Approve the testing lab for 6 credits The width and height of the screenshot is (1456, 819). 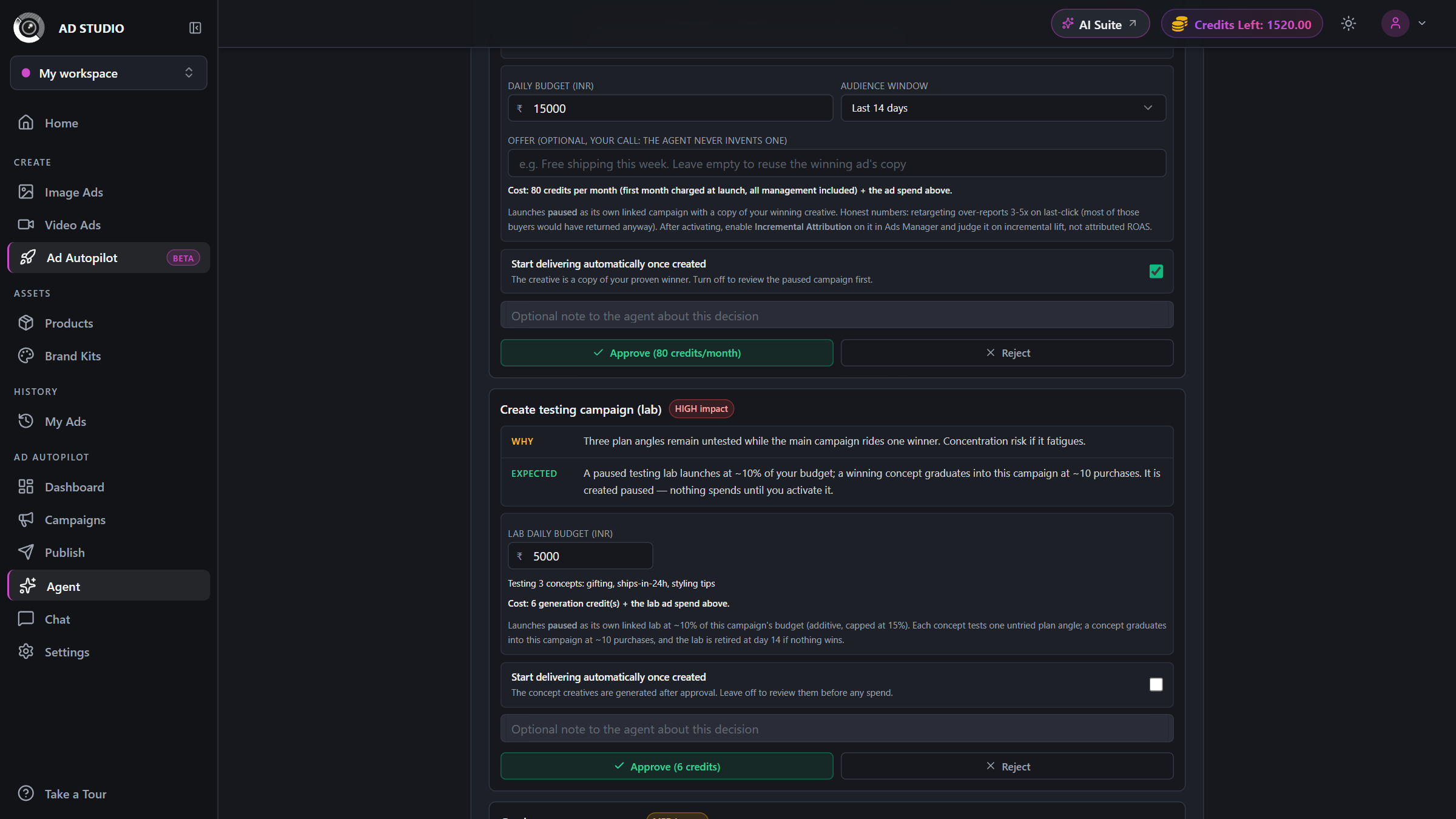coord(667,766)
